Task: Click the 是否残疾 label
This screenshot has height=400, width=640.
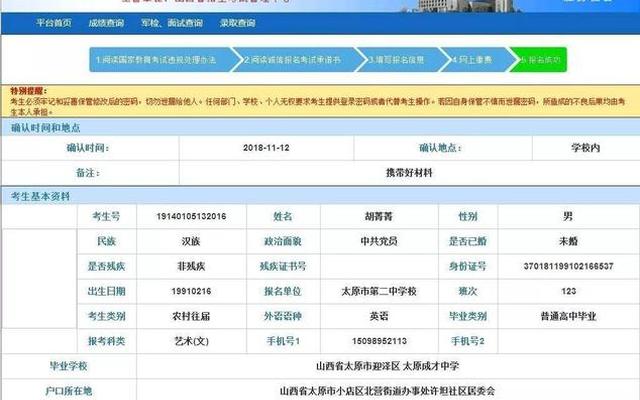Action: 106,266
